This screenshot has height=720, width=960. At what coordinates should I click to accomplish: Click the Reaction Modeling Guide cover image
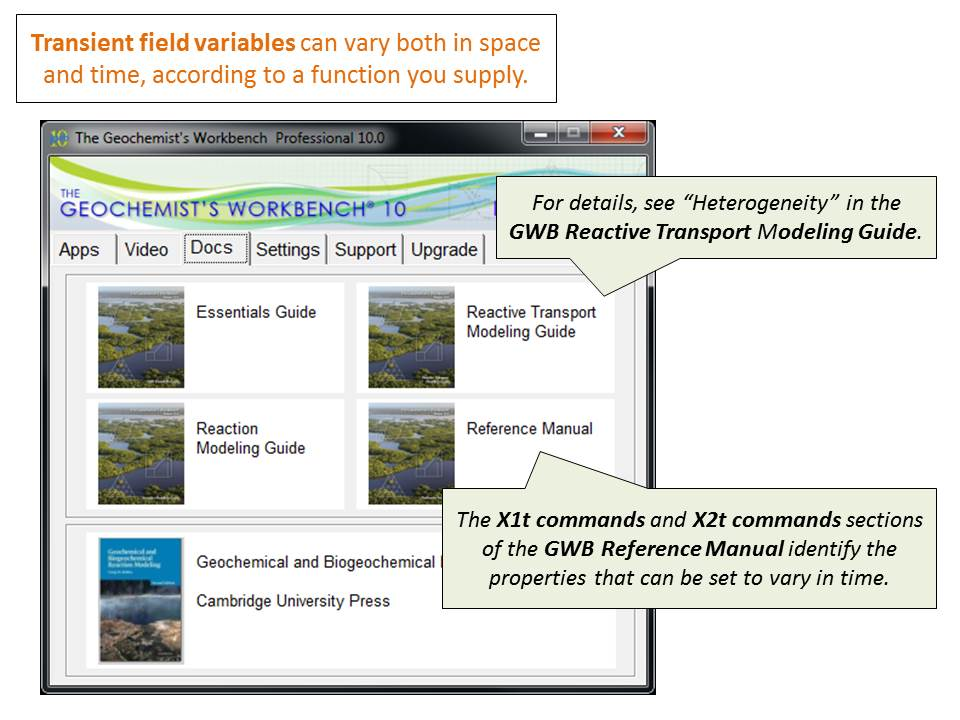pos(141,454)
